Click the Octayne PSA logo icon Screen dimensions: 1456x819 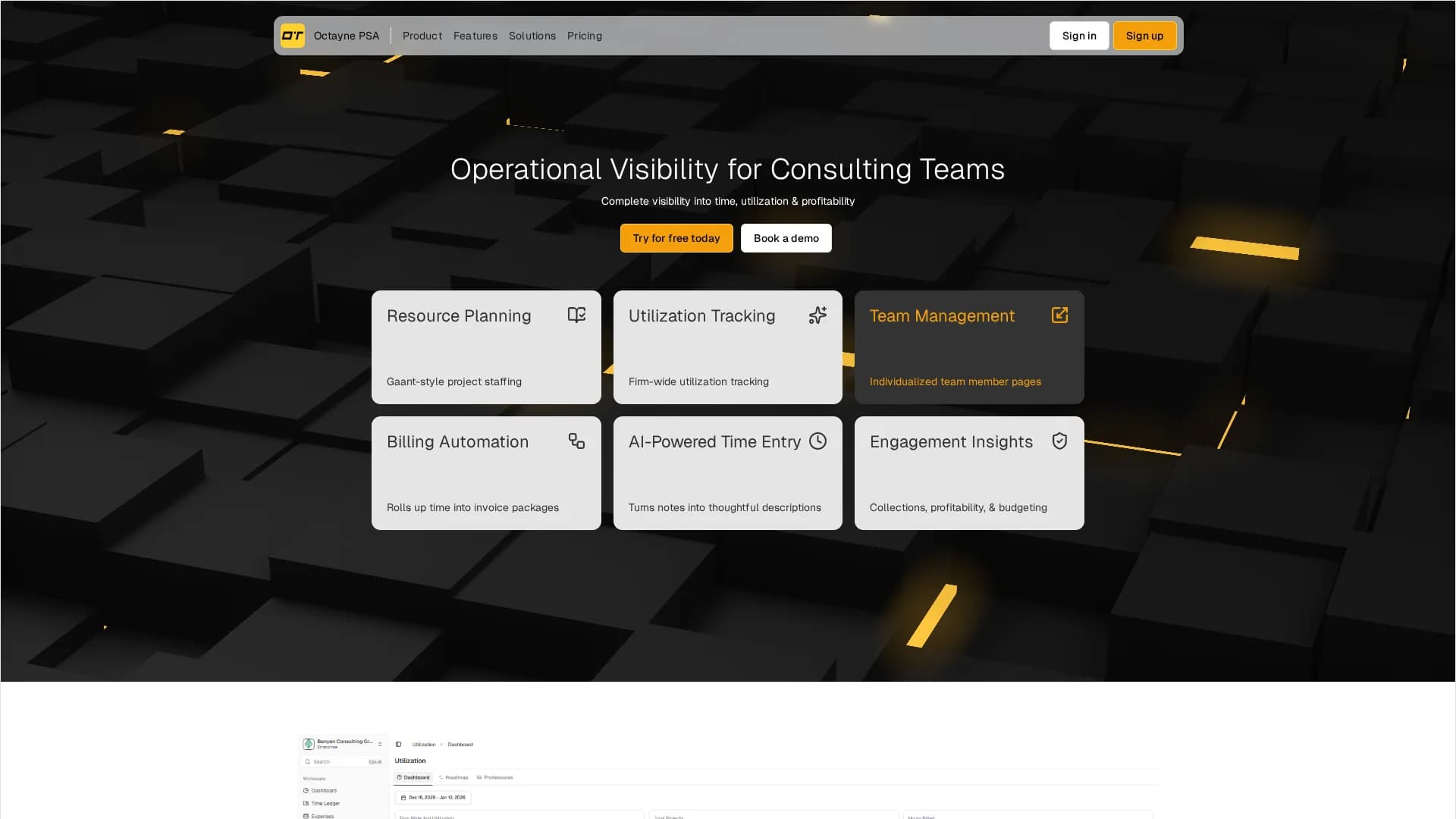(293, 36)
